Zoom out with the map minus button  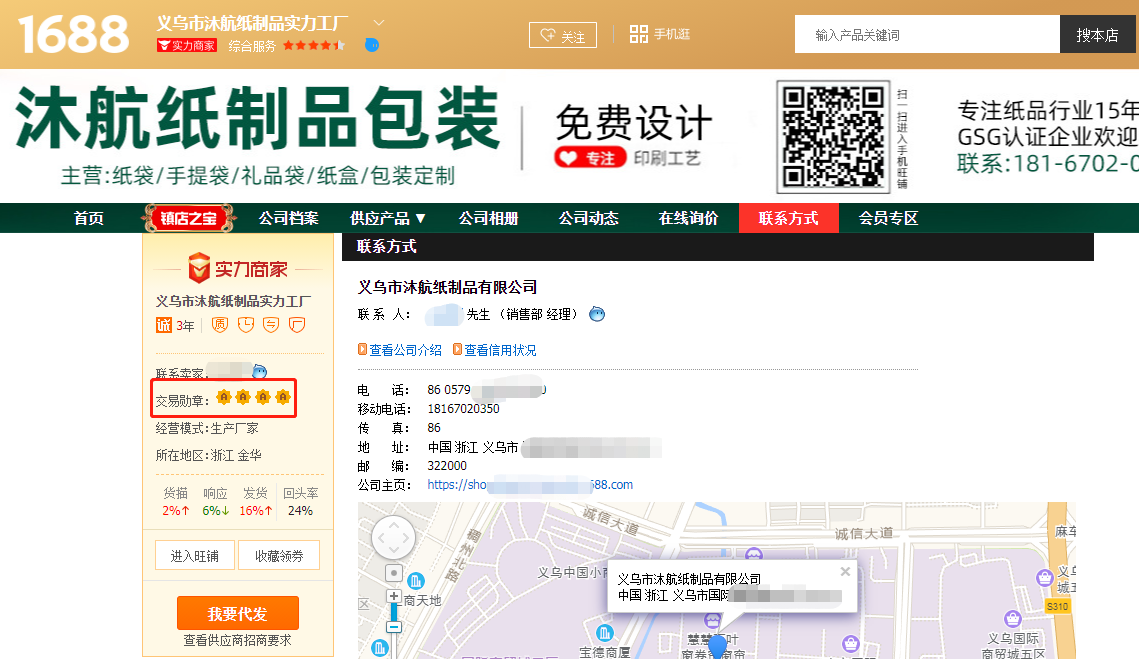click(x=394, y=626)
